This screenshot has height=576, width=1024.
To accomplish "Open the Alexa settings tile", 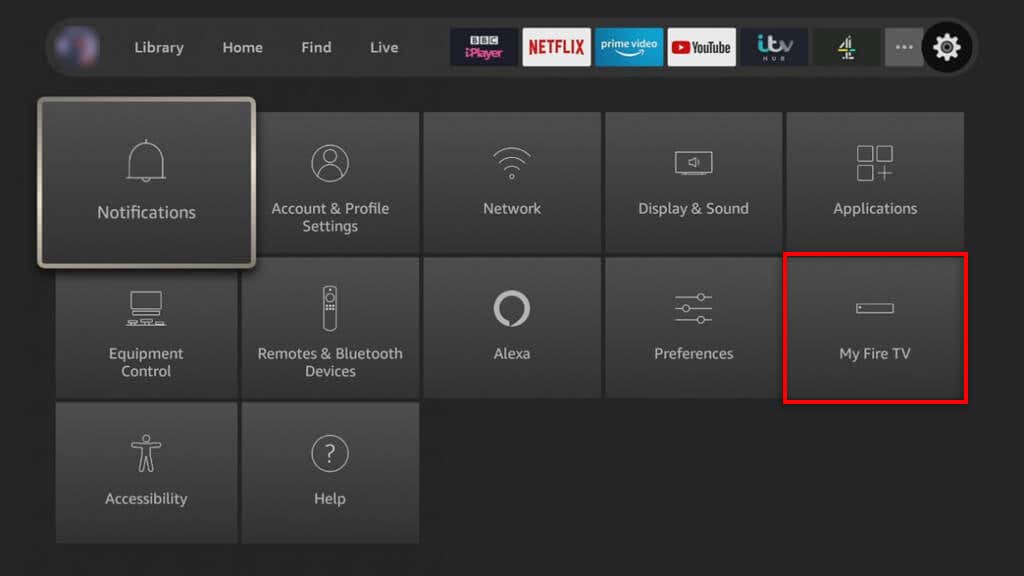I will (x=512, y=328).
